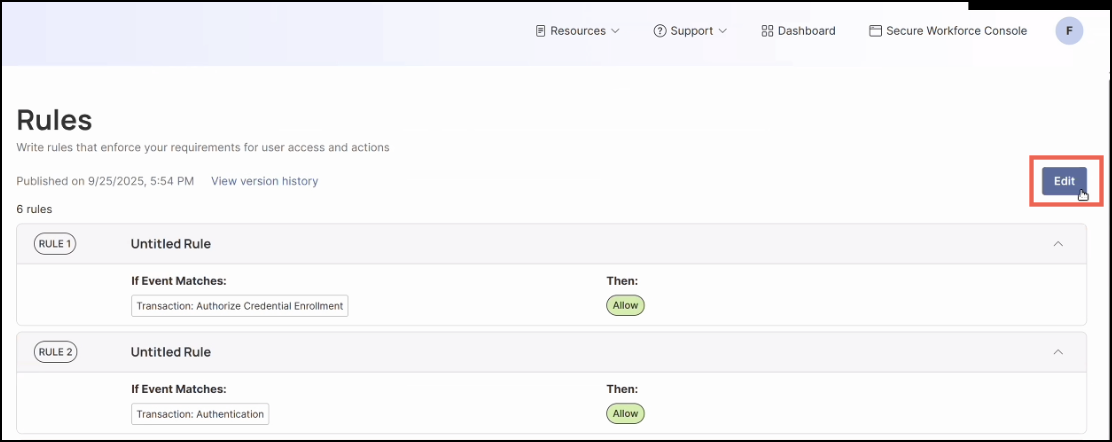This screenshot has height=442, width=1112.
Task: Open View version history link
Action: tap(264, 181)
